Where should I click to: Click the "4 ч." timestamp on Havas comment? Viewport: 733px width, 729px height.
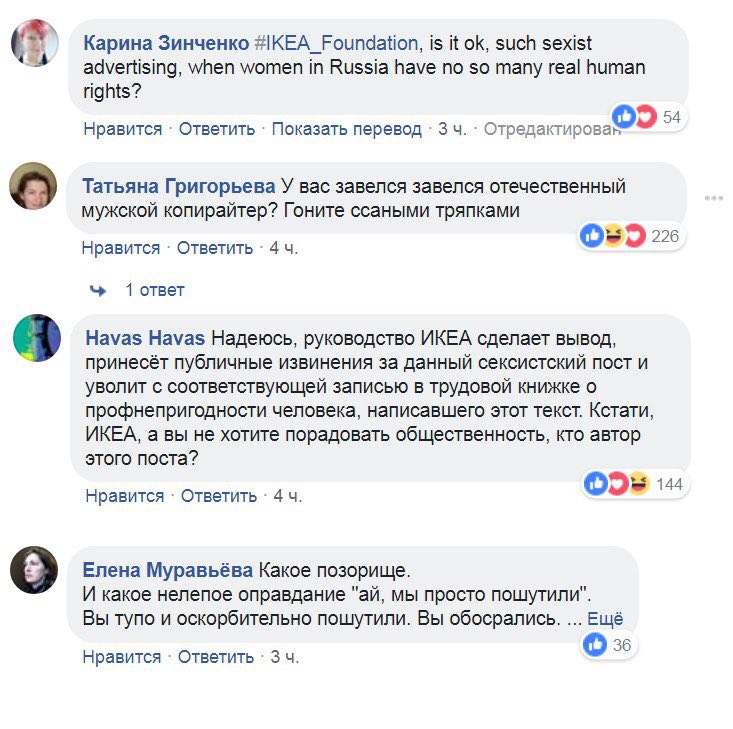pos(288,496)
